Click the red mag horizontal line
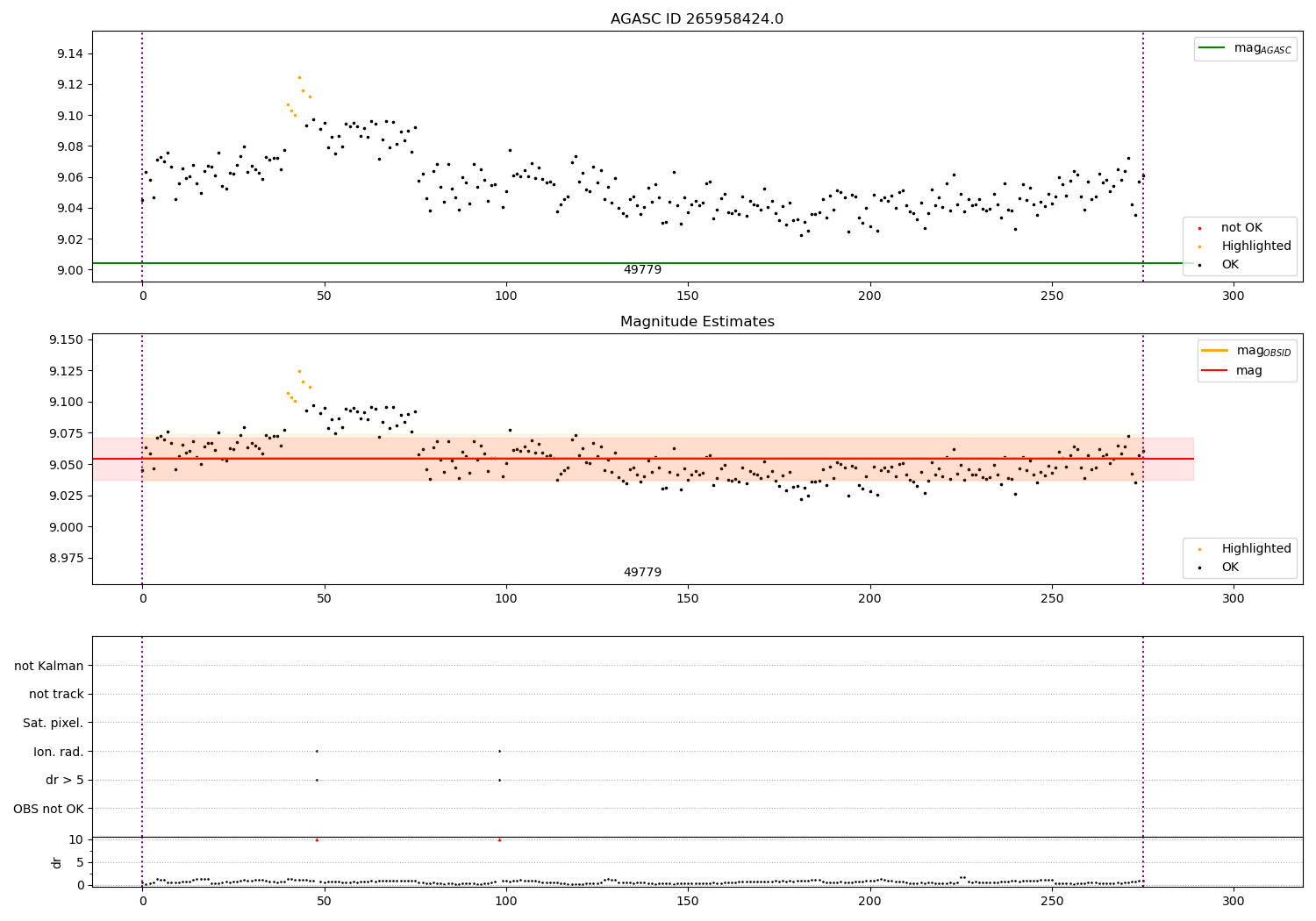The width and height of the screenshot is (1316, 921). [642, 459]
